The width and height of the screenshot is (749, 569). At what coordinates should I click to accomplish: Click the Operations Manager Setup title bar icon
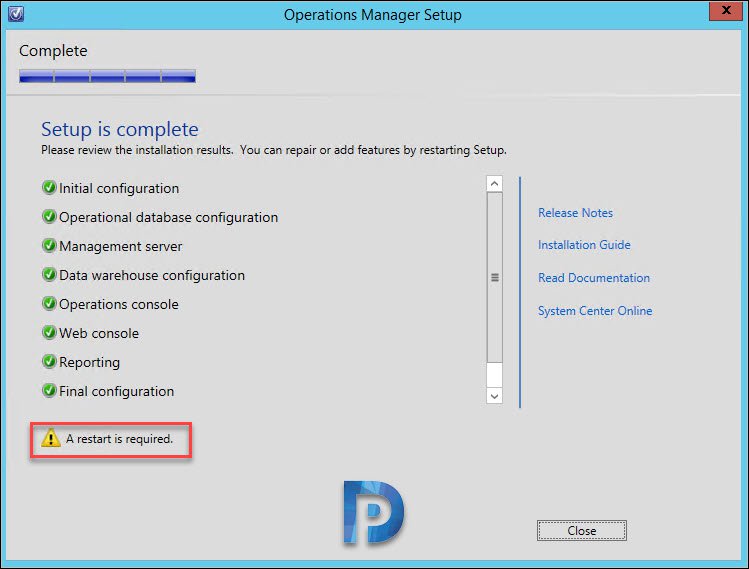(16, 14)
